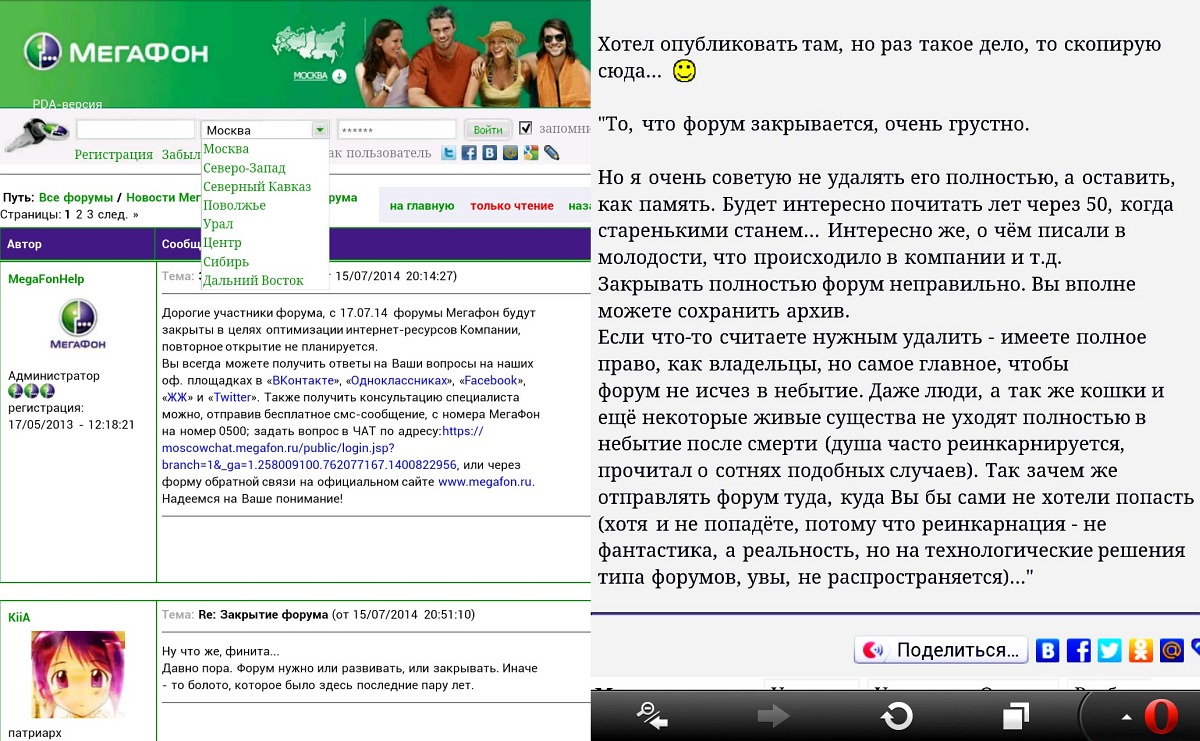Reload the page with refresh icon

tap(896, 716)
